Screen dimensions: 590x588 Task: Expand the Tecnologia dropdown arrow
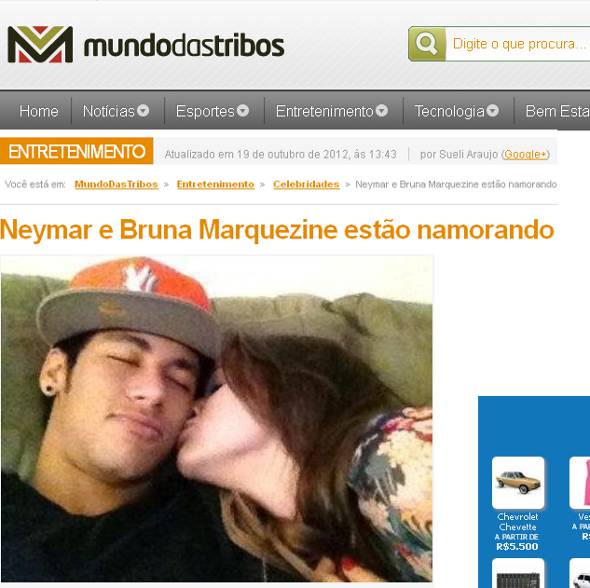(x=493, y=111)
